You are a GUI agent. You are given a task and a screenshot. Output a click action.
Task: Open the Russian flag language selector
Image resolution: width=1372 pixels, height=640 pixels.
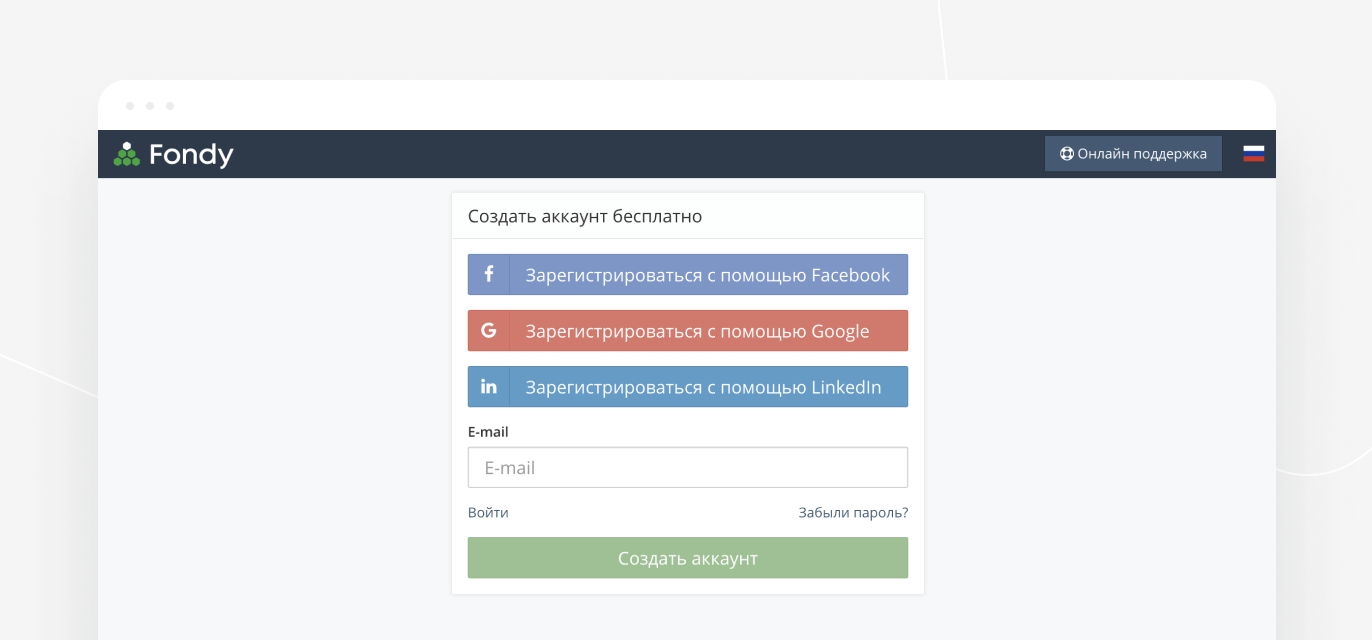pos(1254,154)
